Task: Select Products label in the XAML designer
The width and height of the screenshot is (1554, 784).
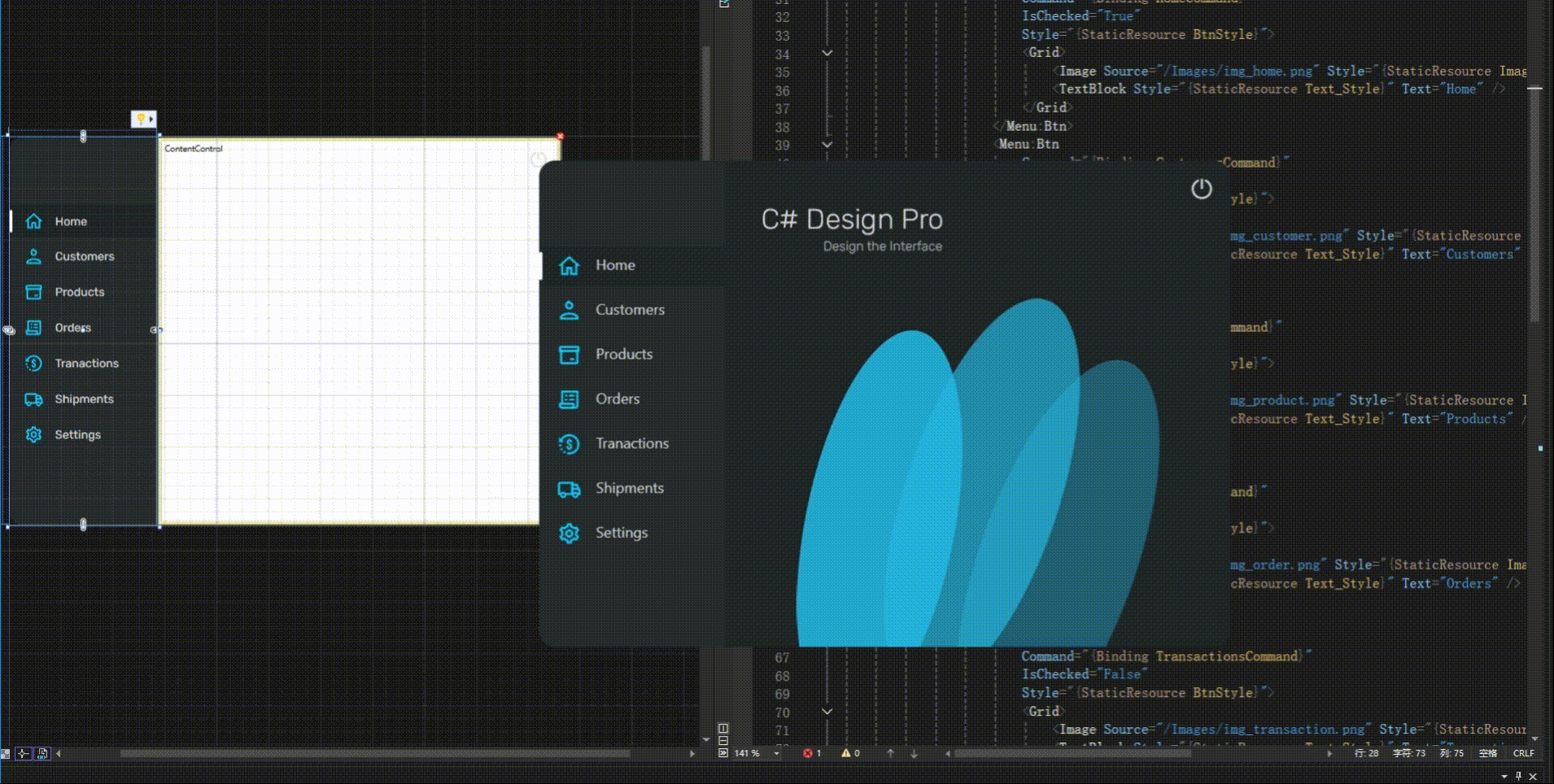Action: (80, 292)
